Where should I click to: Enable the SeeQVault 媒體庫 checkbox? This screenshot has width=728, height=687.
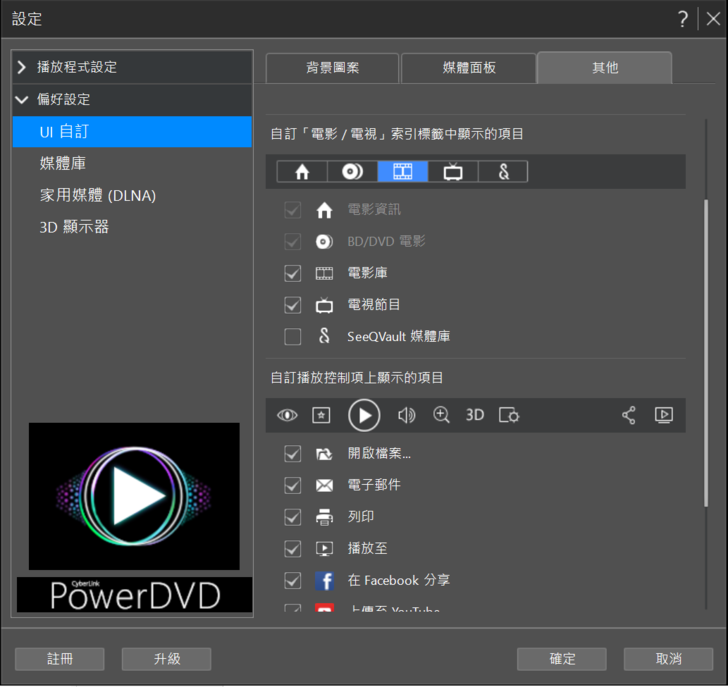(x=293, y=337)
